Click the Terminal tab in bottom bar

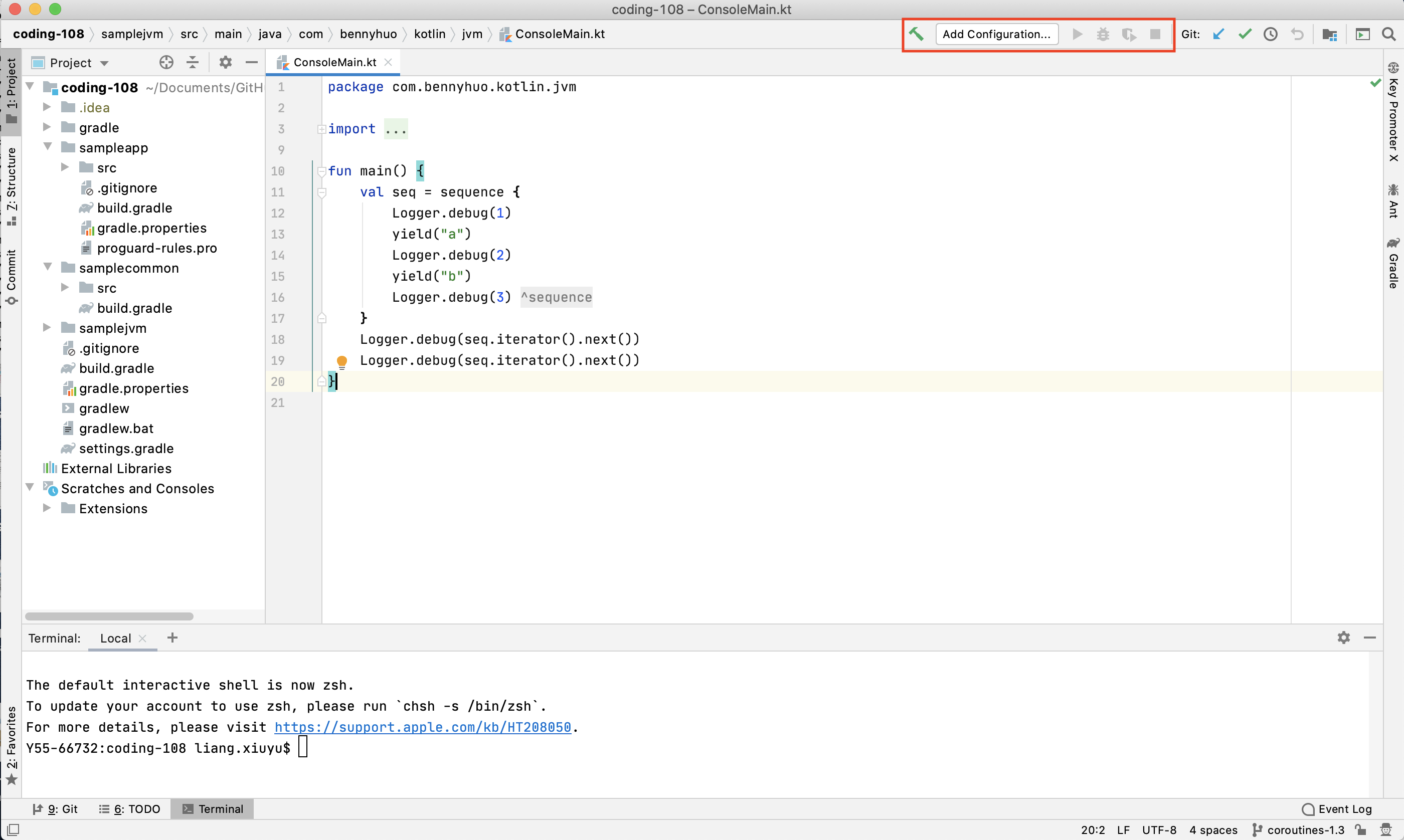(212, 809)
